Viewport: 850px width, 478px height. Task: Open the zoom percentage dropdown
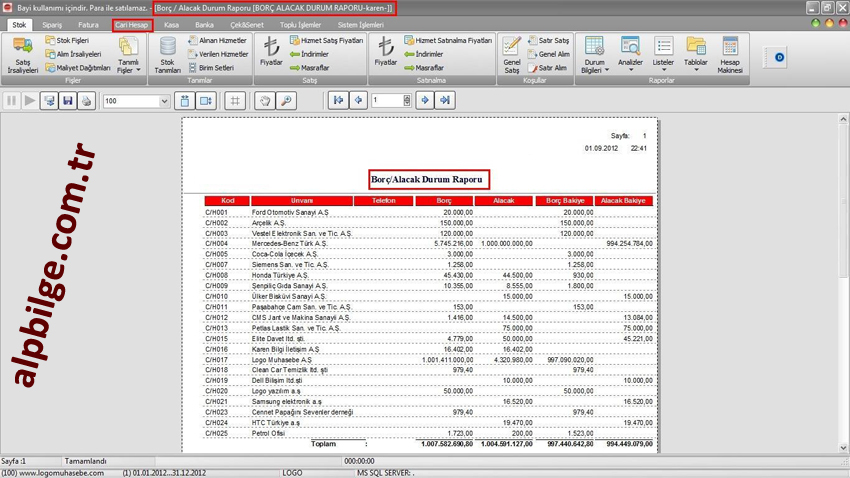tap(164, 101)
